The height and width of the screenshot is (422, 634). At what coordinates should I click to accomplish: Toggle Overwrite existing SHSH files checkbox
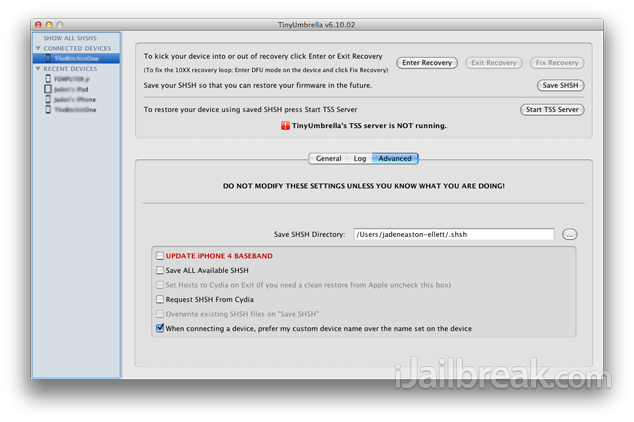[x=160, y=314]
